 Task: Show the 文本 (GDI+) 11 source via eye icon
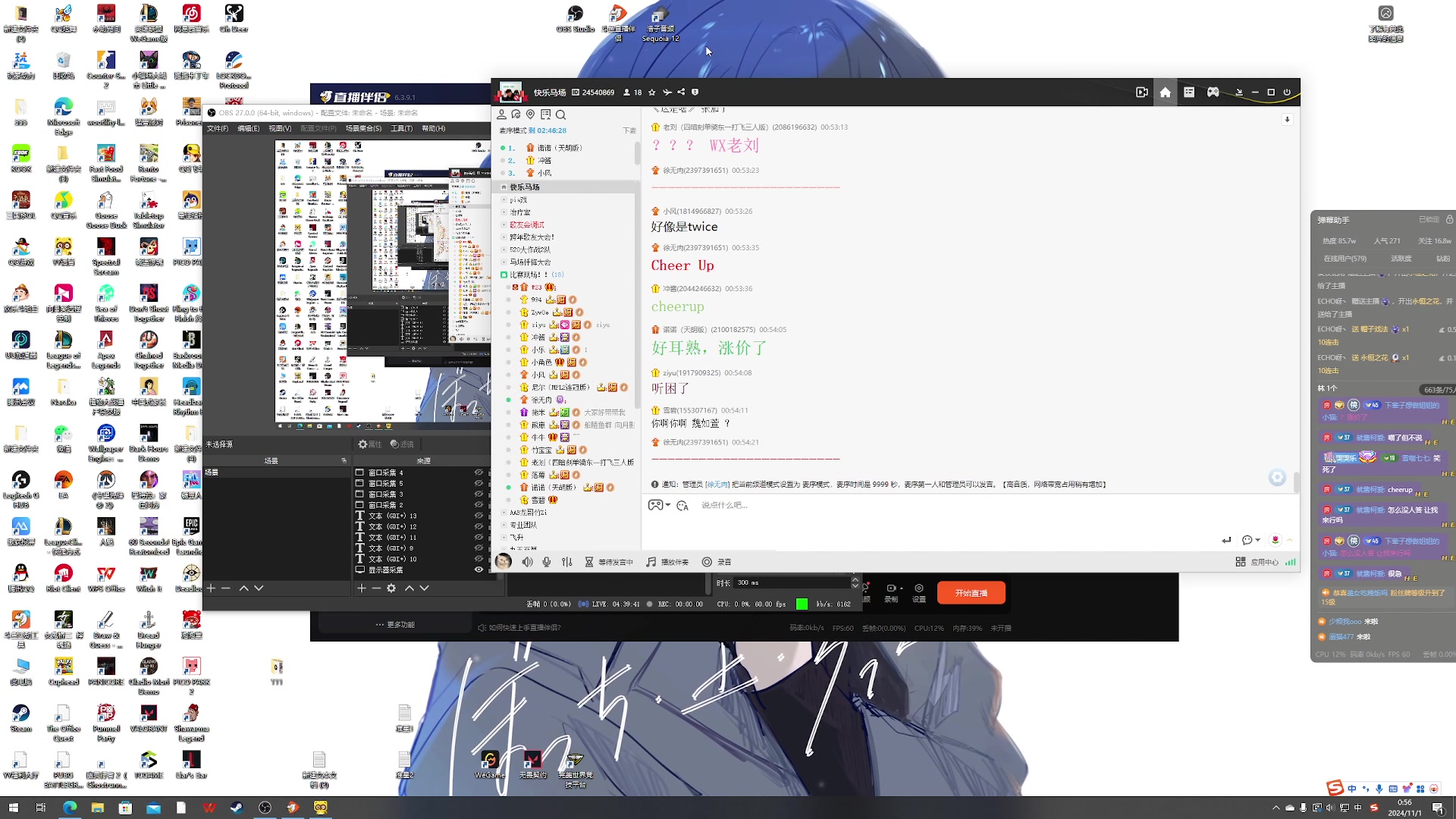click(x=479, y=537)
